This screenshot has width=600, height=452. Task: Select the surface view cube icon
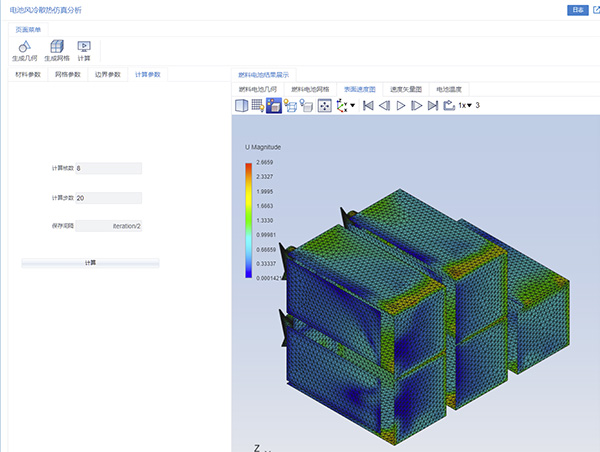pyautogui.click(x=241, y=105)
